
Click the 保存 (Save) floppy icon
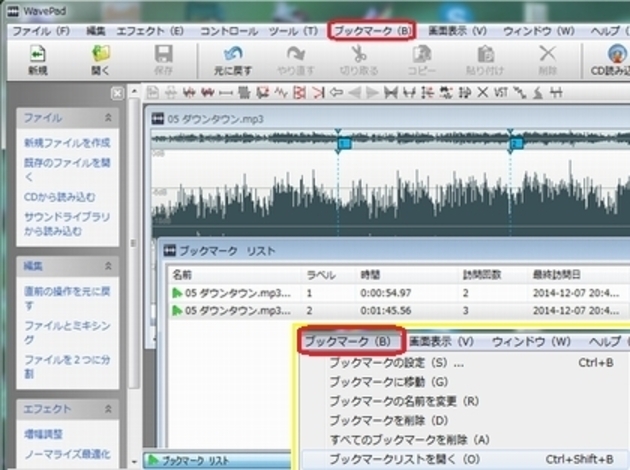pyautogui.click(x=164, y=54)
